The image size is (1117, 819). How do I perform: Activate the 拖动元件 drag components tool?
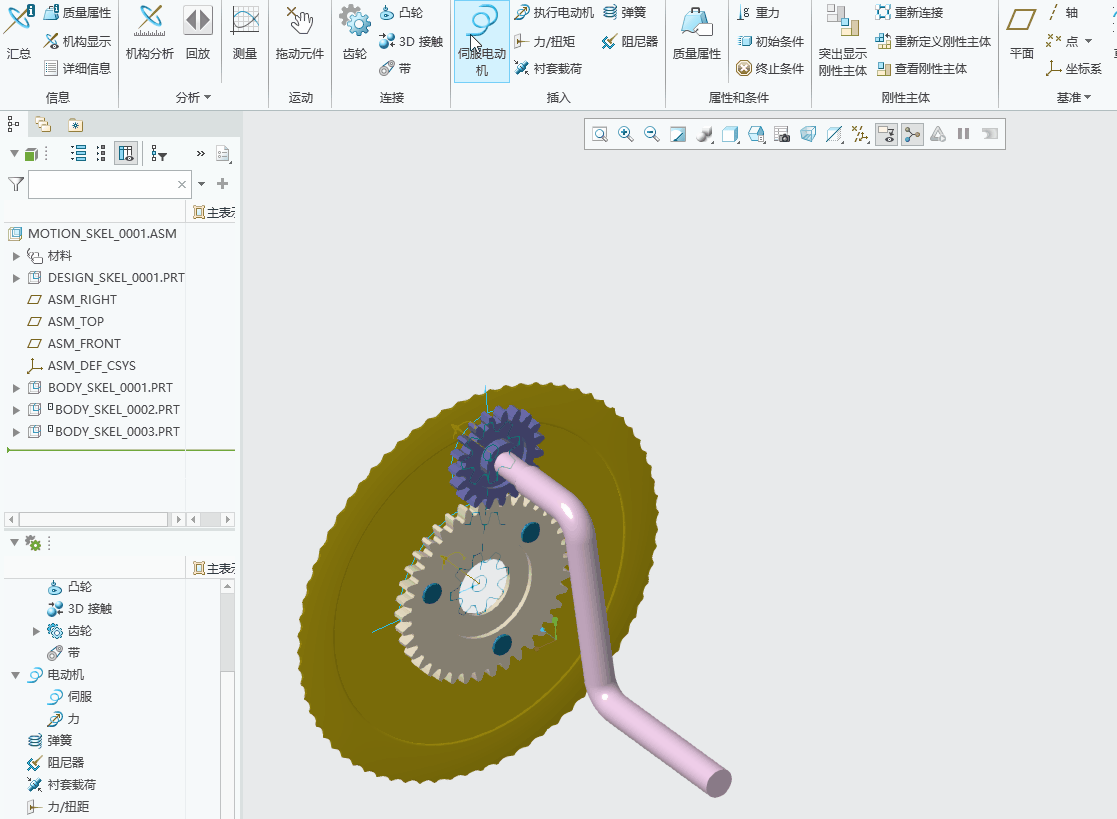(299, 33)
